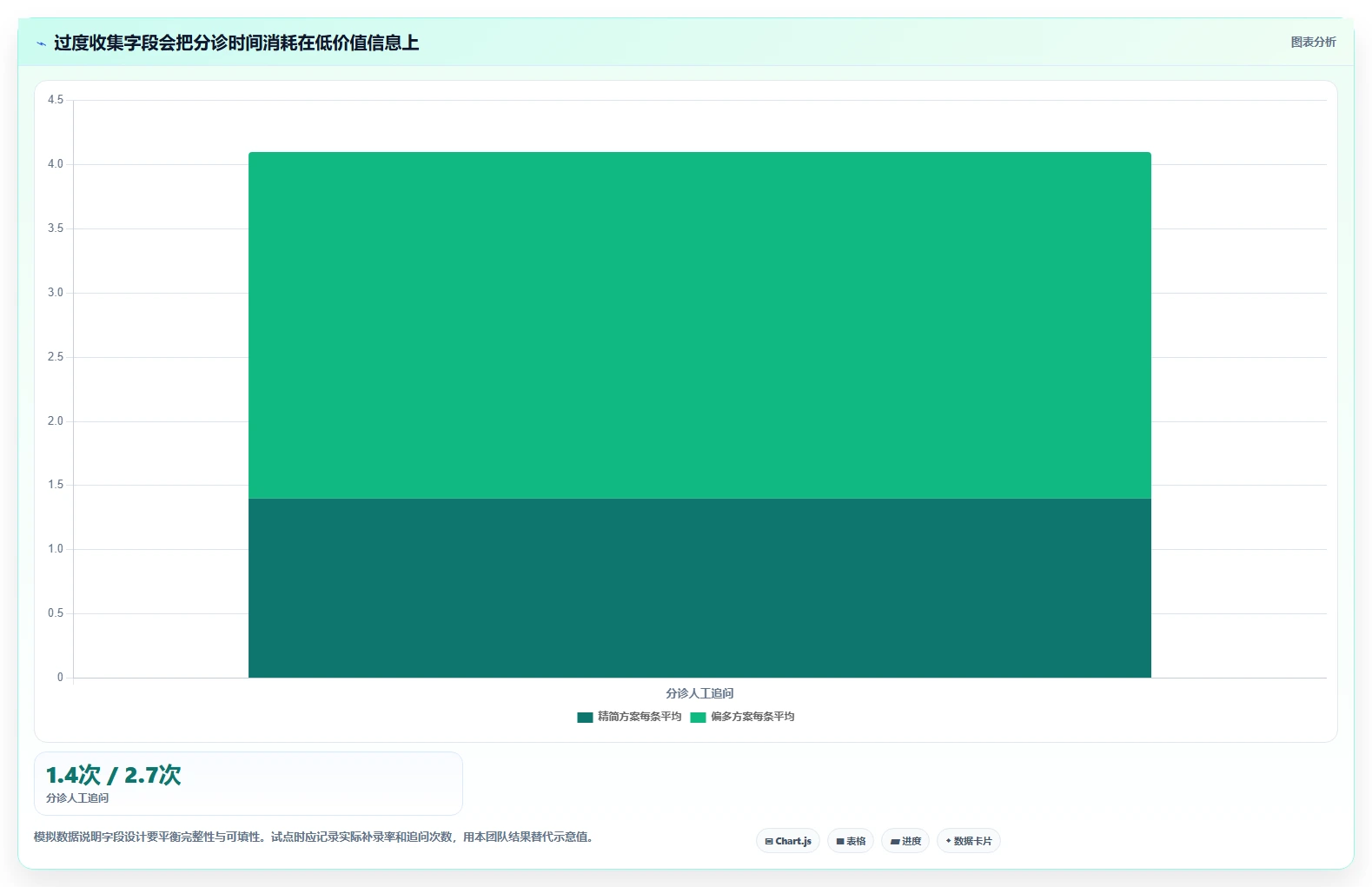The height and width of the screenshot is (887, 1372).
Task: Click the 2.5 y-axis tick label
Action: tap(56, 357)
